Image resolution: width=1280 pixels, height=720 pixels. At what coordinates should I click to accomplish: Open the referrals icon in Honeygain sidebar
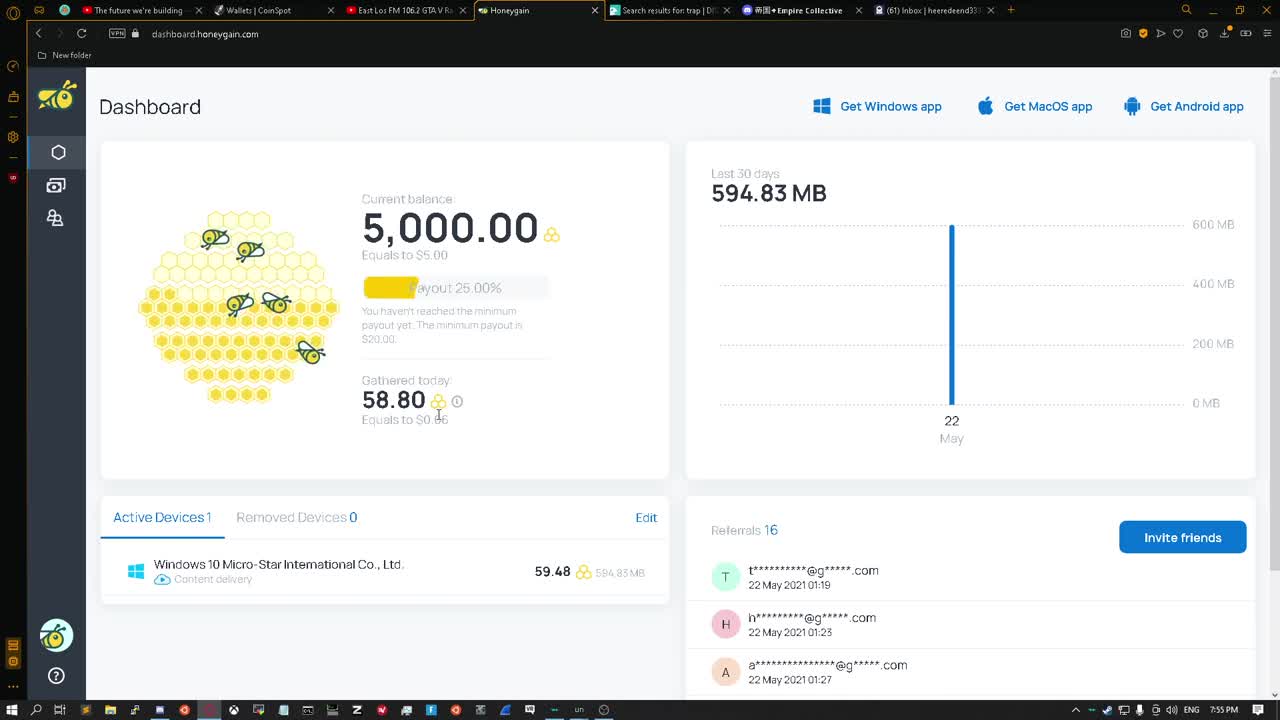pyautogui.click(x=55, y=218)
